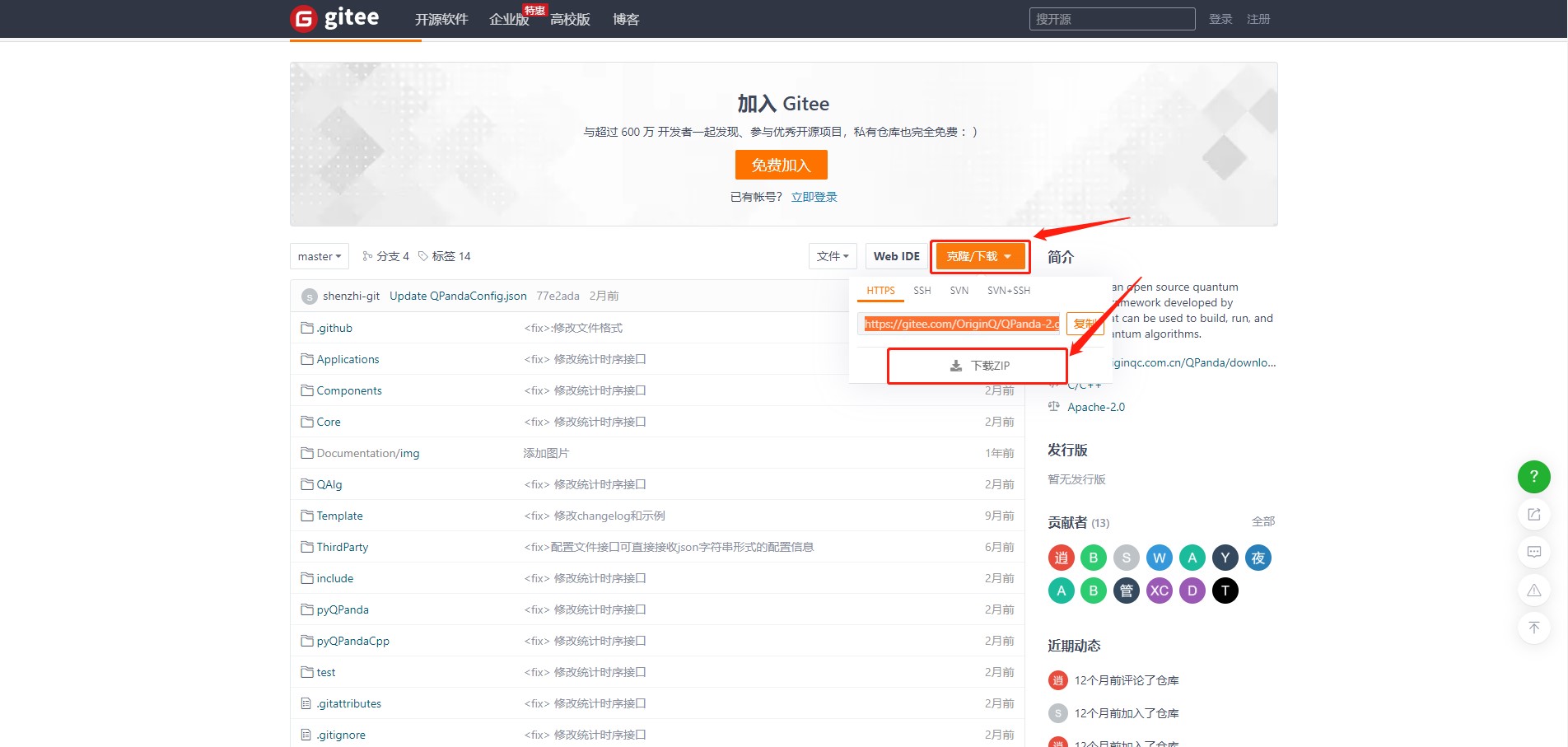The image size is (1568, 747).
Task: Open the pyQPandaCpp folder
Action: coord(353,641)
